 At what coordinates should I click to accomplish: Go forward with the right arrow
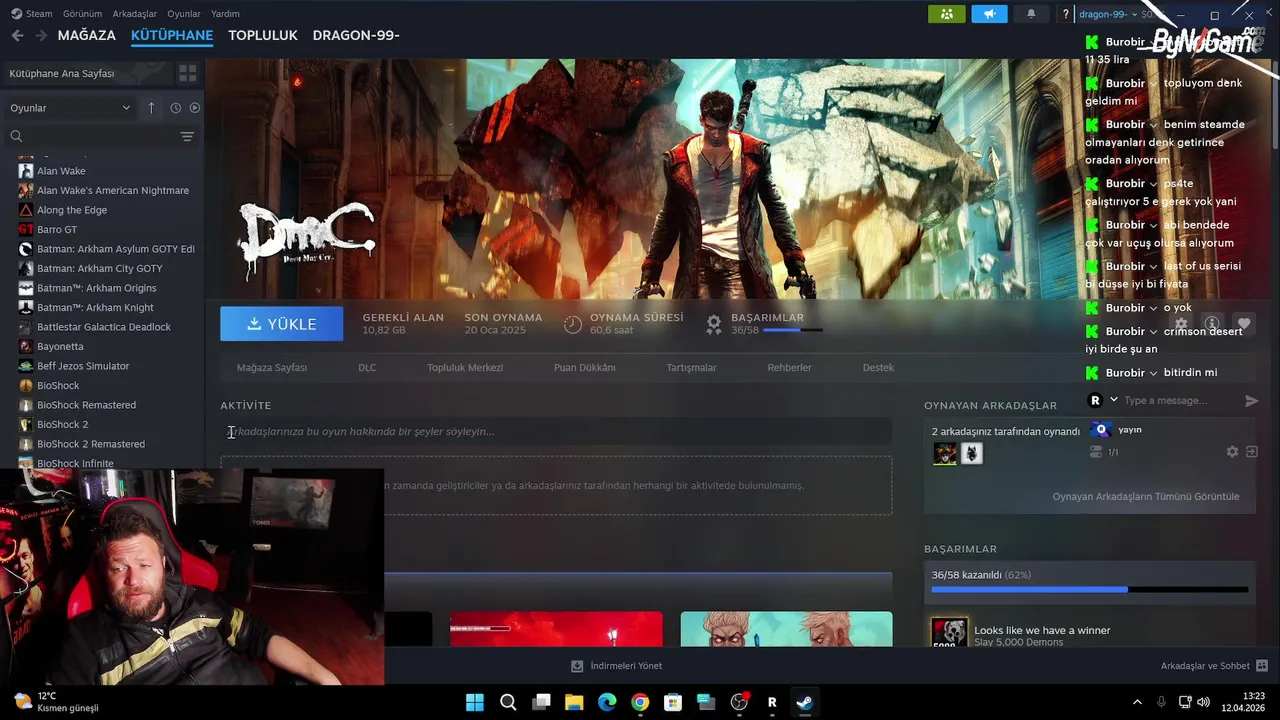pos(41,35)
